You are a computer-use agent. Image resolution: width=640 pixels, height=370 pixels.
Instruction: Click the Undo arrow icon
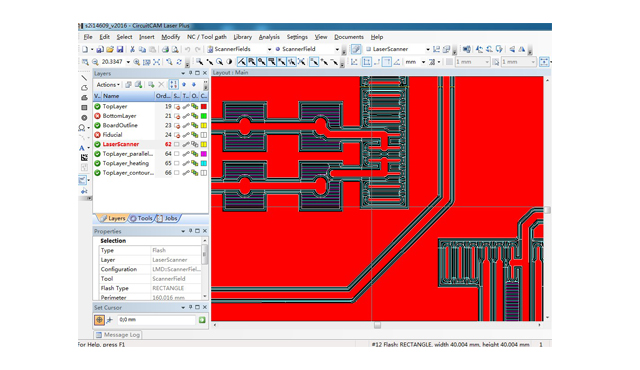187,49
